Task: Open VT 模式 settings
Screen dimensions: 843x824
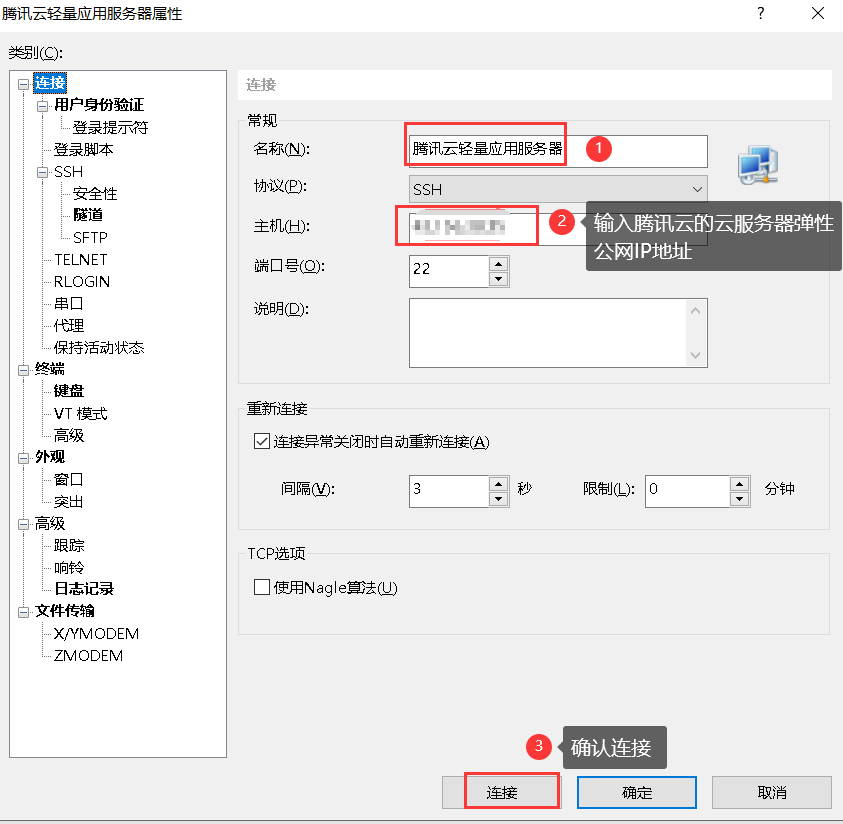Action: click(81, 413)
